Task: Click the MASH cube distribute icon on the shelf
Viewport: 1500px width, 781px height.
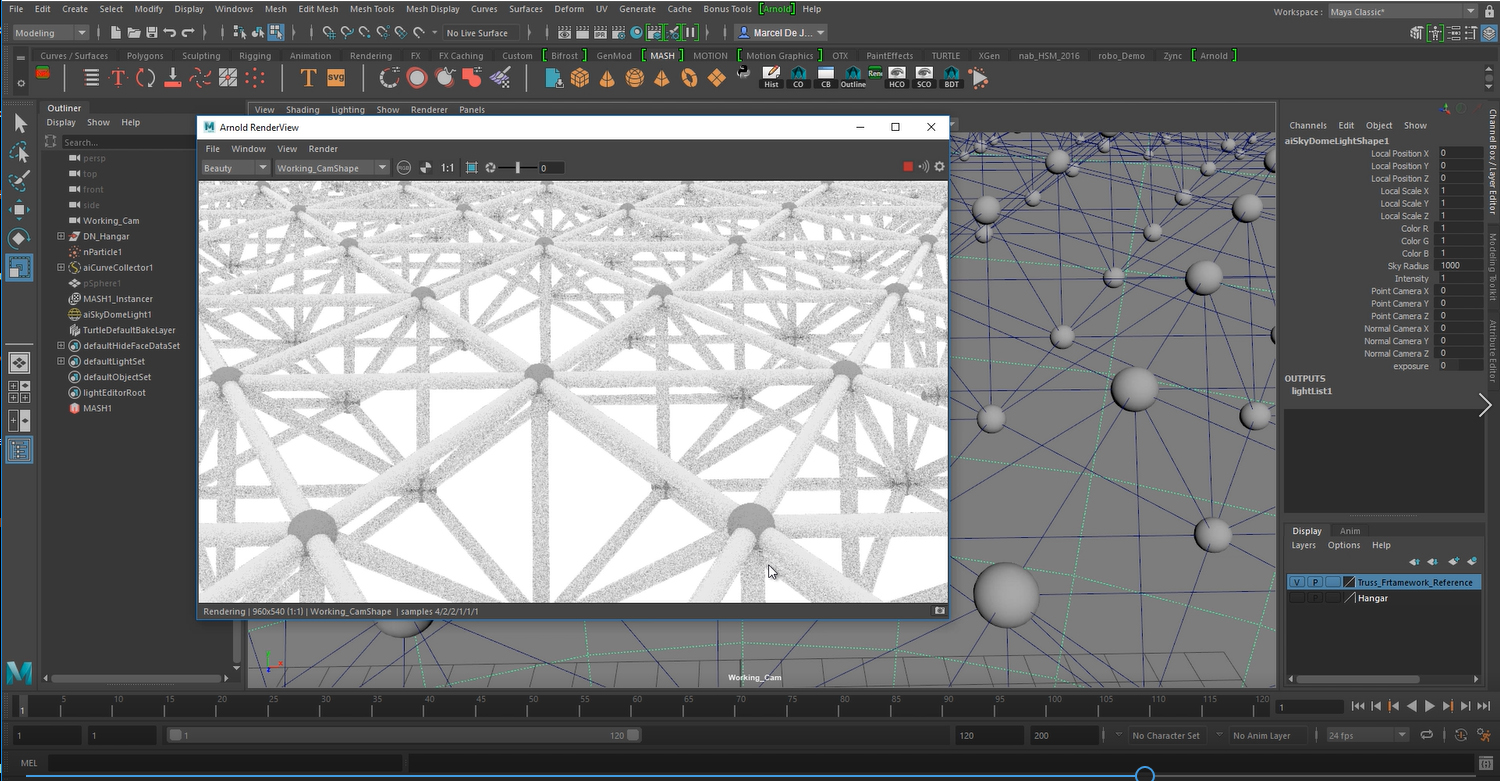Action: (x=580, y=77)
